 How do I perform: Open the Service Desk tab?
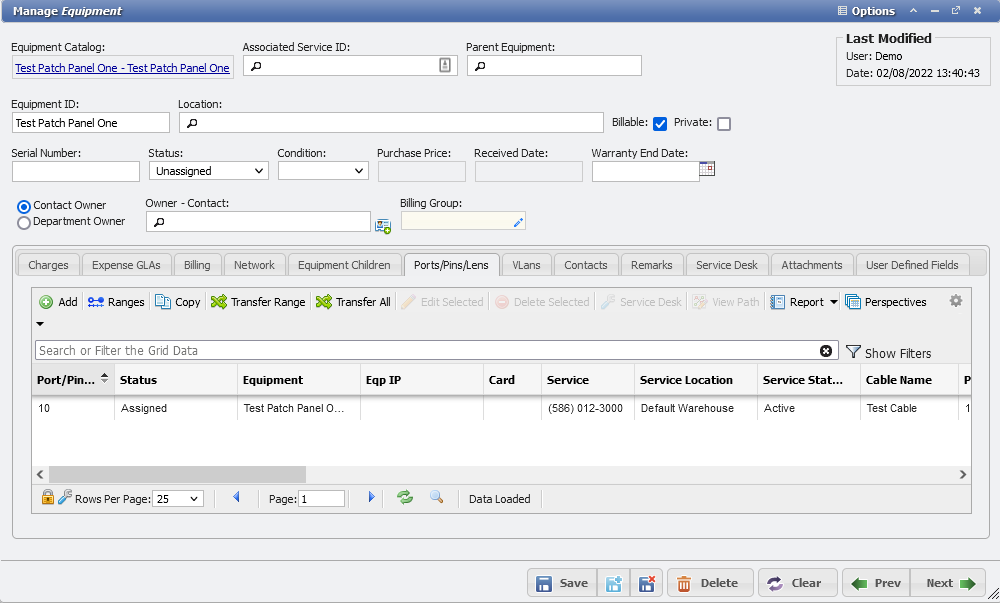point(726,264)
